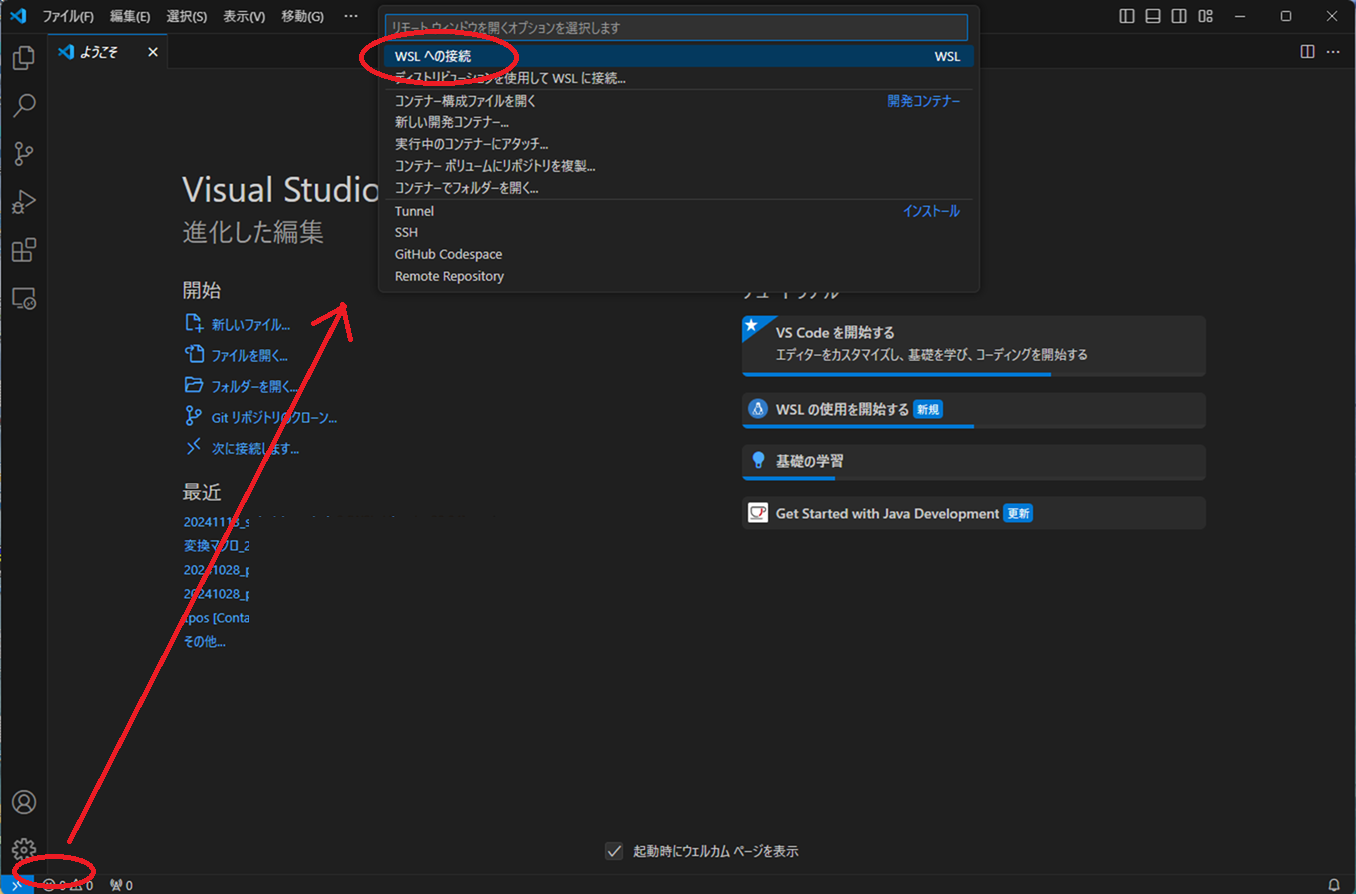This screenshot has width=1356, height=894.
Task: Open WSL の使用を開始する walkthrough
Action: click(973, 410)
